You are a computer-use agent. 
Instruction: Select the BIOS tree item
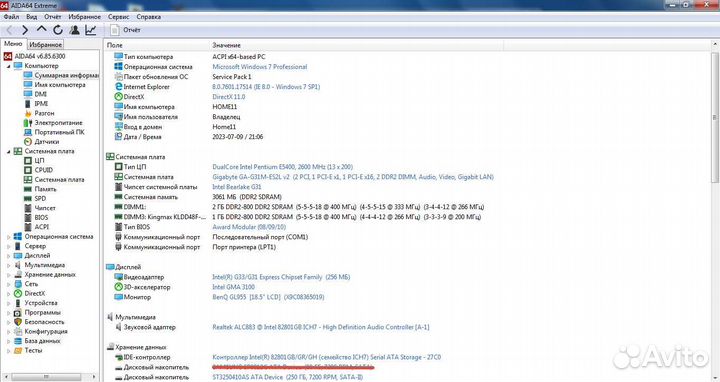pos(36,217)
